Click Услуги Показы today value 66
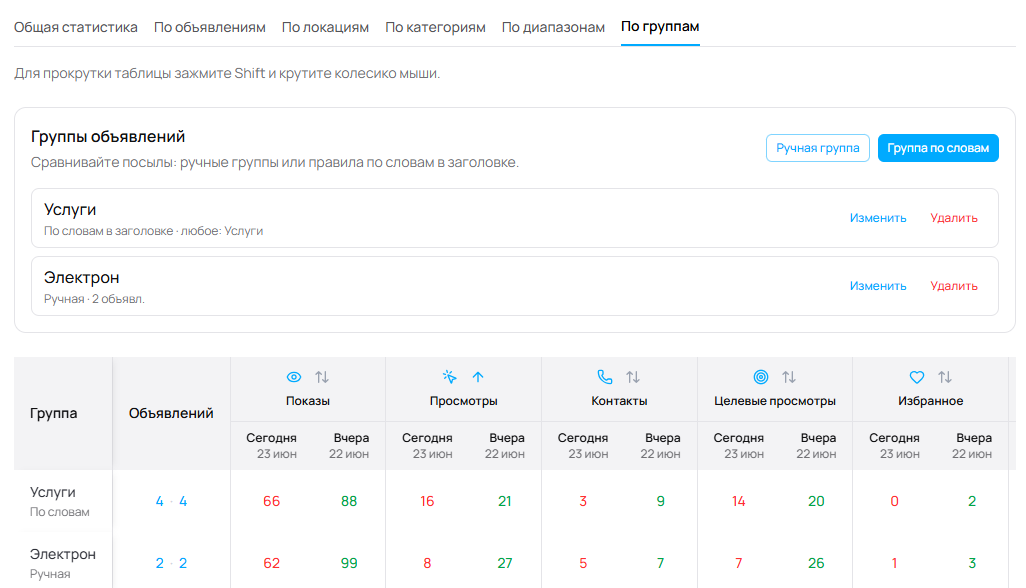The height and width of the screenshot is (588, 1026). tap(272, 502)
